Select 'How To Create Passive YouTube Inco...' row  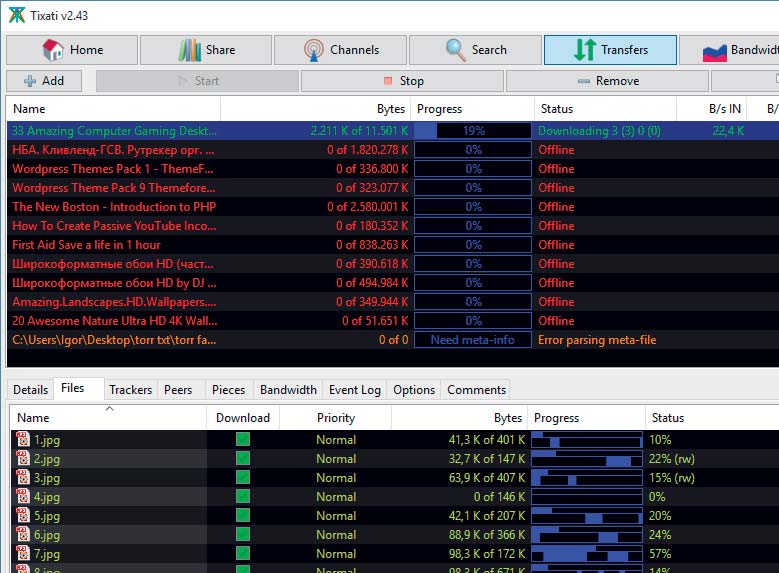tap(392, 226)
